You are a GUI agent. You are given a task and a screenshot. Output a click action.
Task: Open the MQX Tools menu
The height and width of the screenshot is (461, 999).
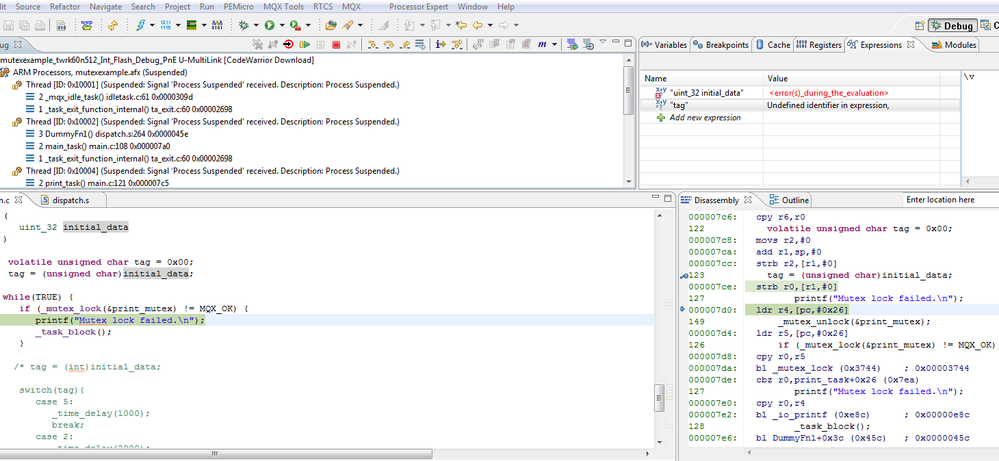click(x=285, y=6)
